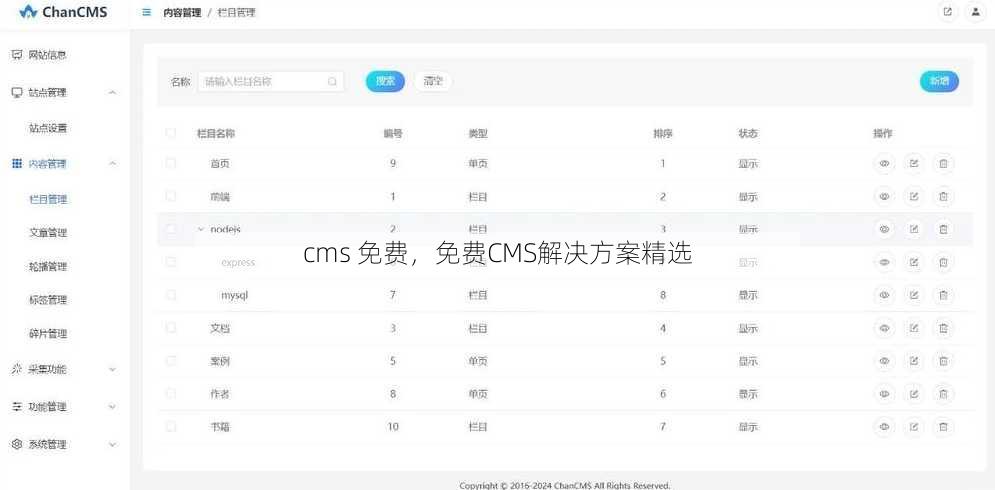
Task: Click the 状态 column header
Action: 748,134
